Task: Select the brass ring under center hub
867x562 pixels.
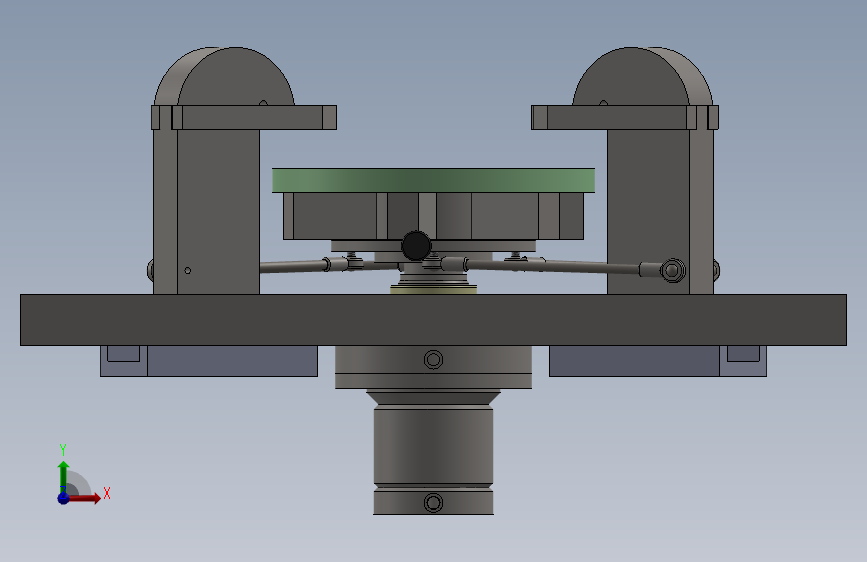Action: tap(433, 289)
